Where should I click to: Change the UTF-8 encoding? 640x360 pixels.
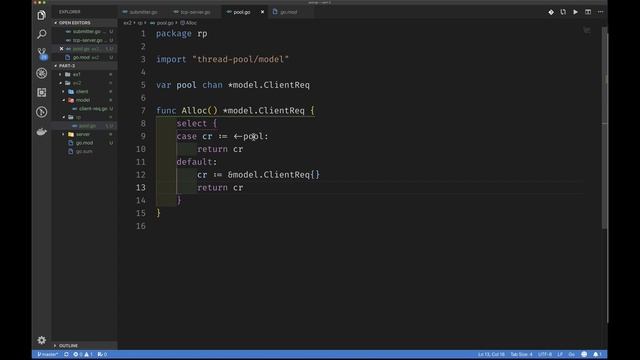pyautogui.click(x=545, y=354)
